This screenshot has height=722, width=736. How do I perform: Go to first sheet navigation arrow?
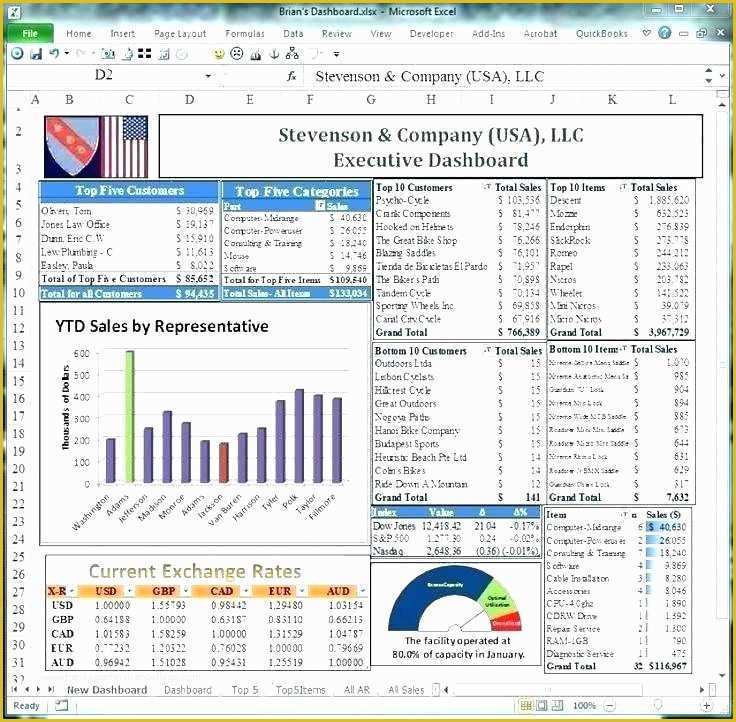pos(15,689)
